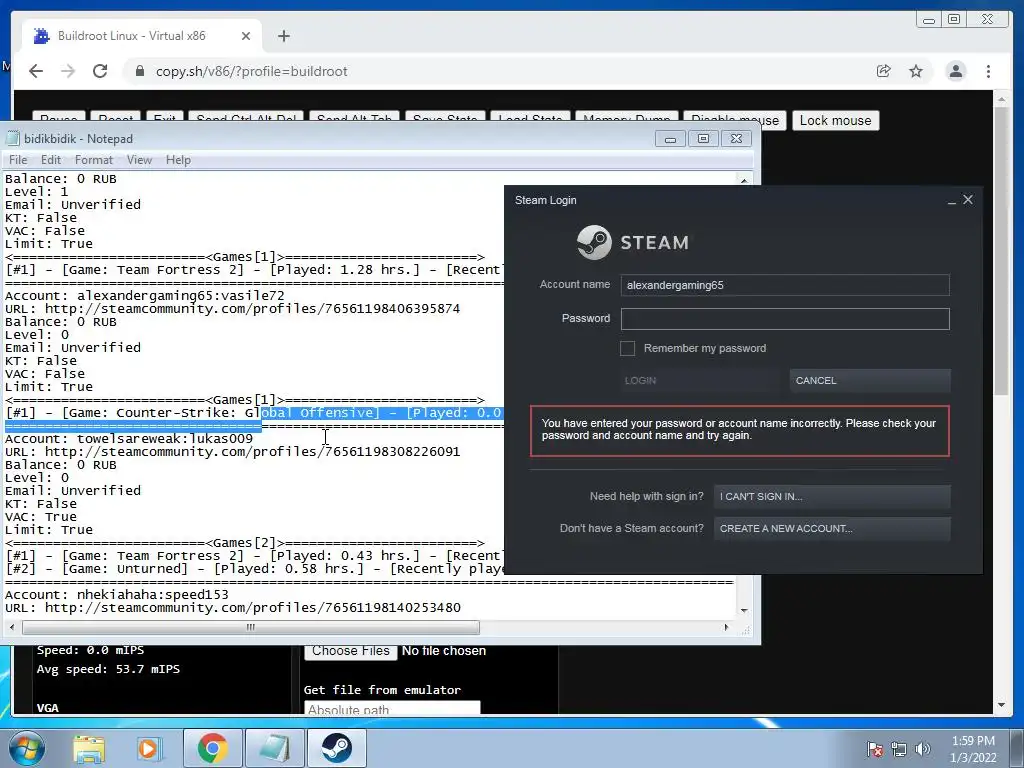
Task: Switch to Notepad in the taskbar
Action: tap(274, 748)
